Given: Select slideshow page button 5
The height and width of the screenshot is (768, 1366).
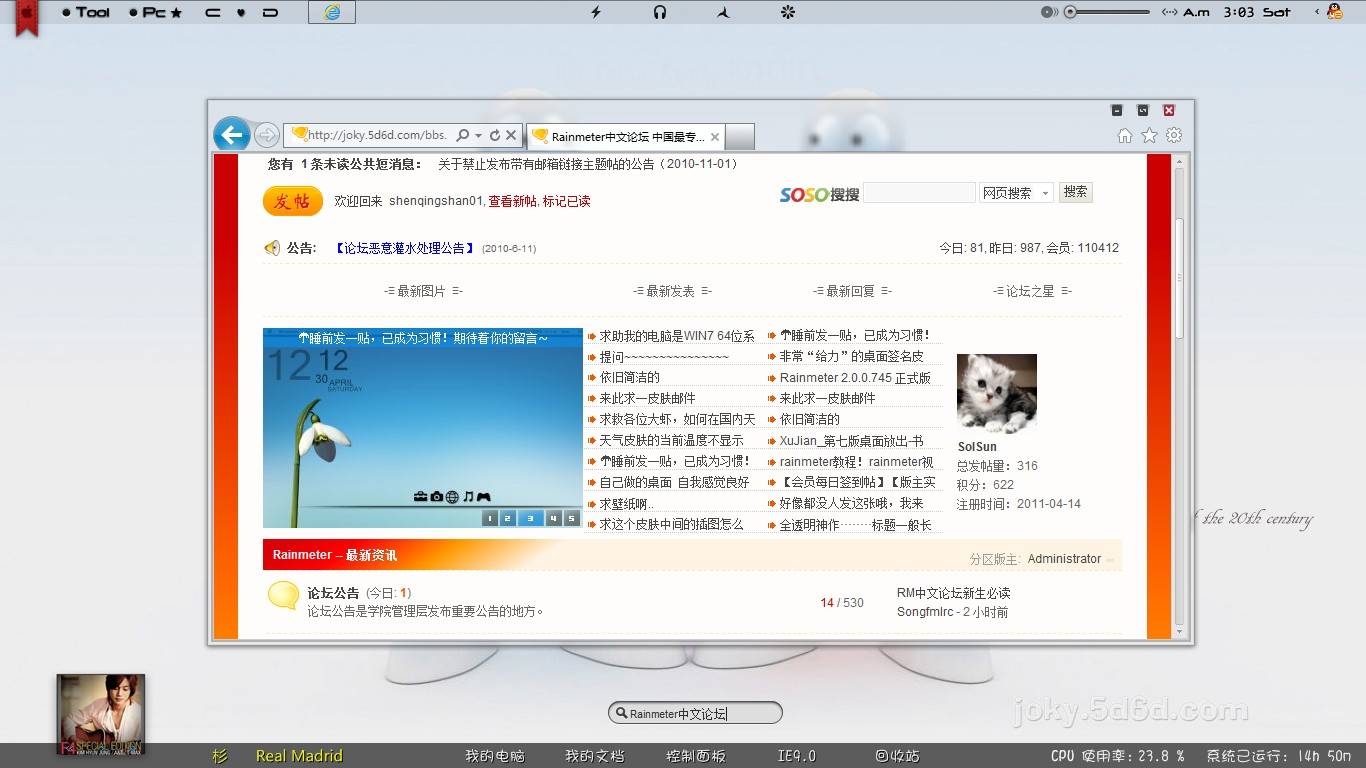Looking at the screenshot, I should coord(571,518).
